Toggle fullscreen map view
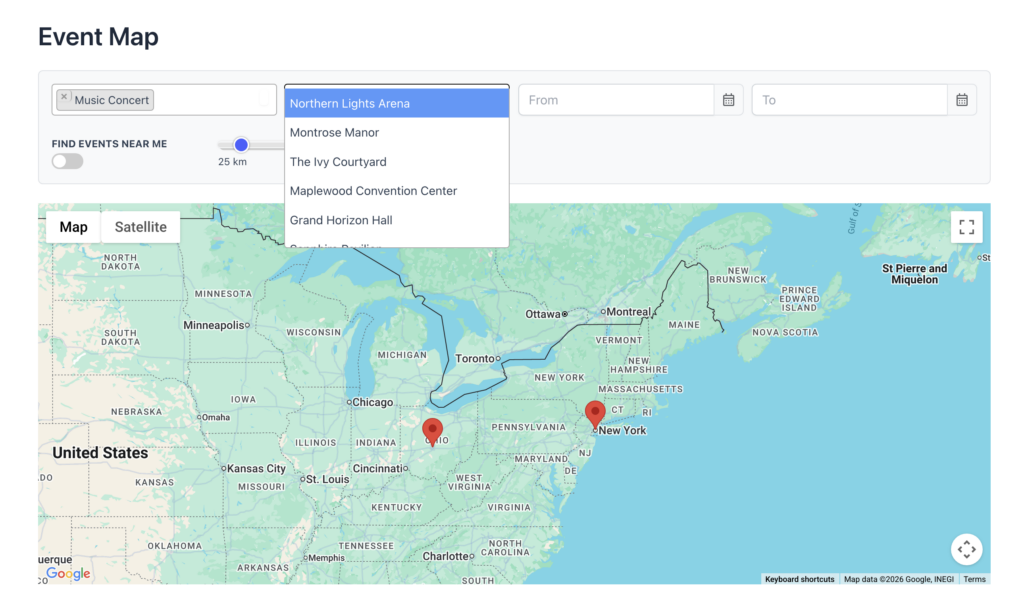1024x605 pixels. [966, 227]
